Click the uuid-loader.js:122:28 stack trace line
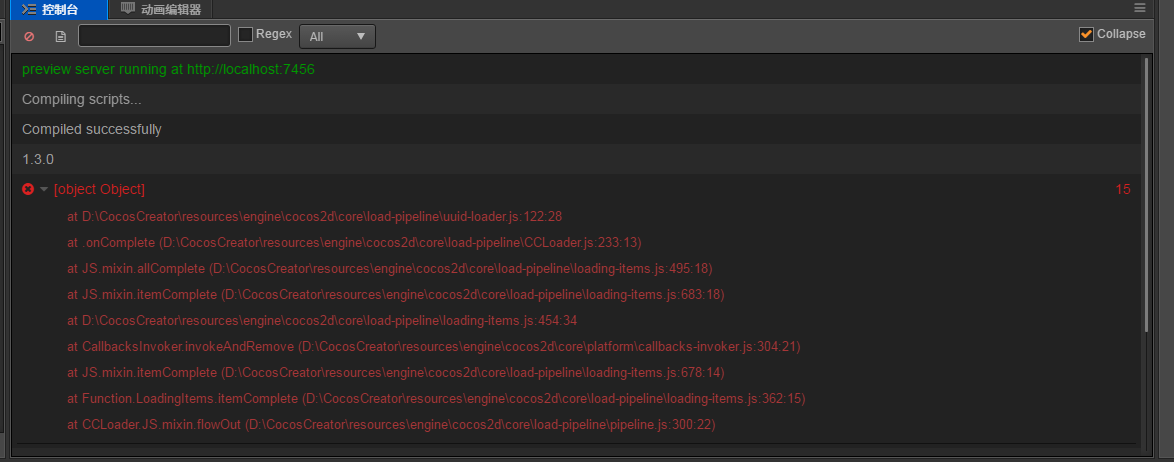The image size is (1174, 462). (314, 216)
